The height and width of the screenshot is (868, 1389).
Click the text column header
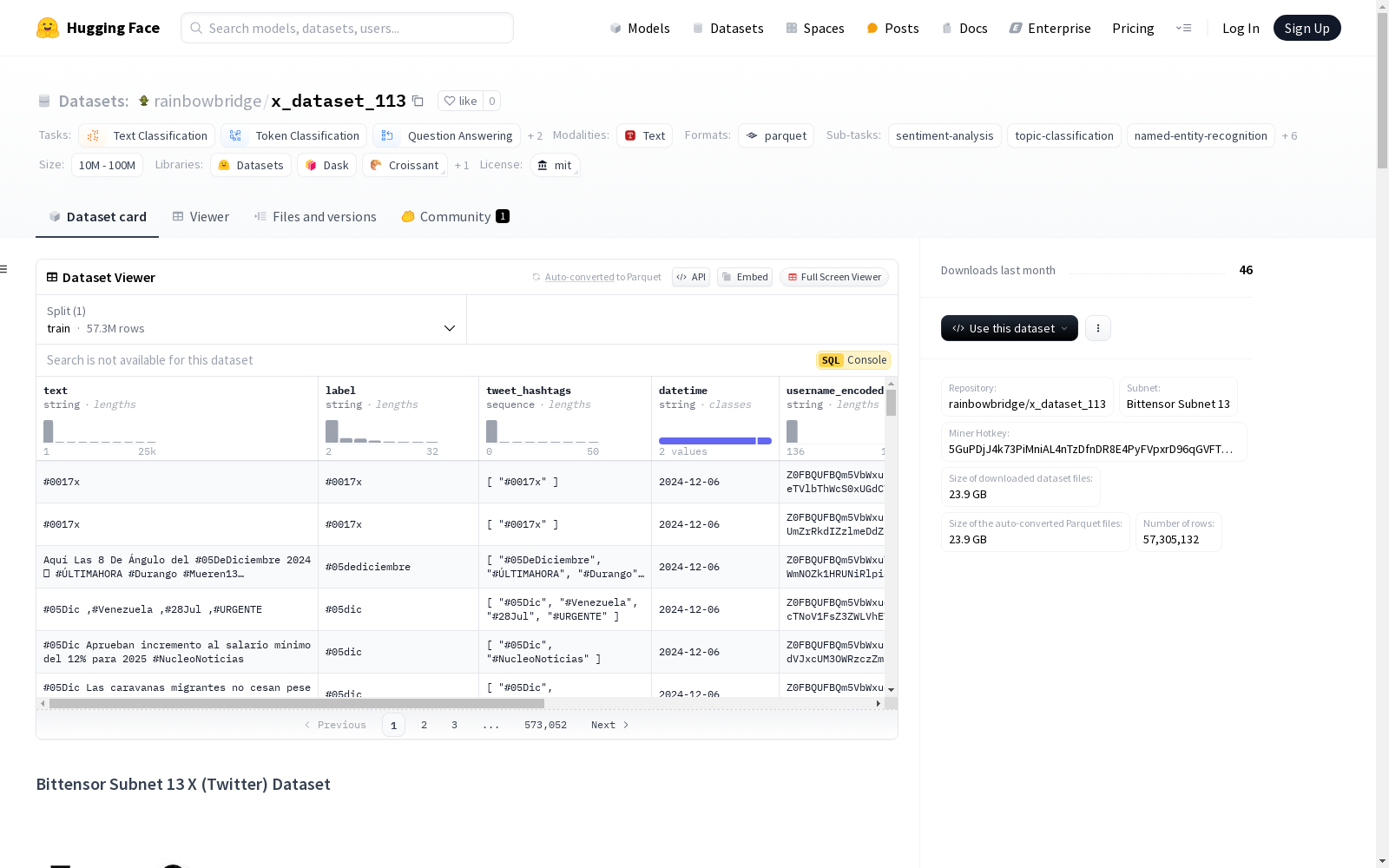(x=56, y=391)
